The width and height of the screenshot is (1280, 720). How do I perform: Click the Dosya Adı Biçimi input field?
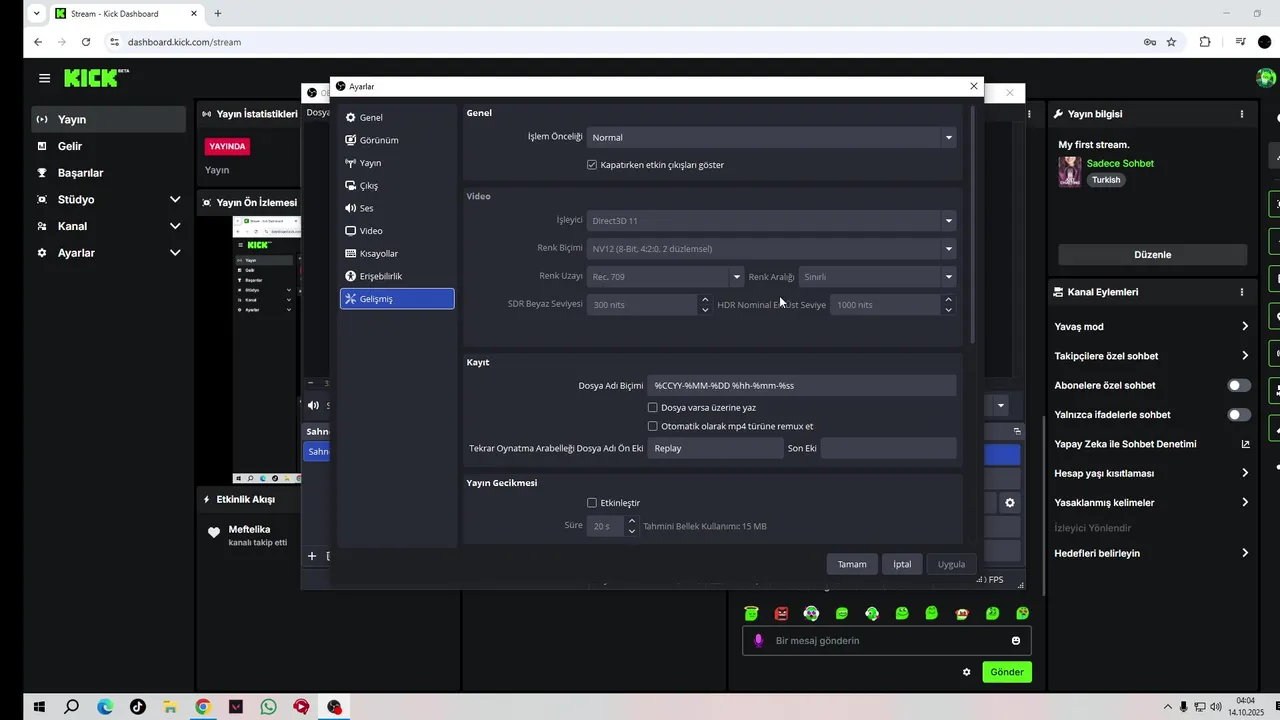coord(801,385)
